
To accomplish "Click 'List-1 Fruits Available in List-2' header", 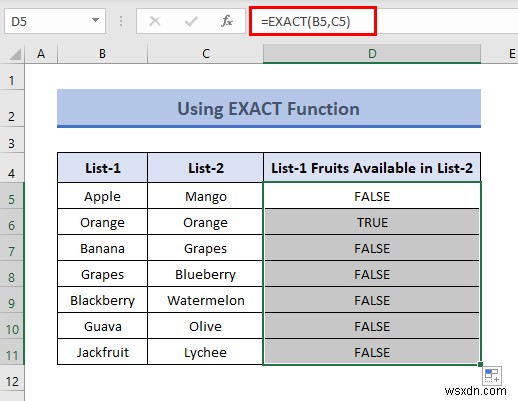I will 372,168.
